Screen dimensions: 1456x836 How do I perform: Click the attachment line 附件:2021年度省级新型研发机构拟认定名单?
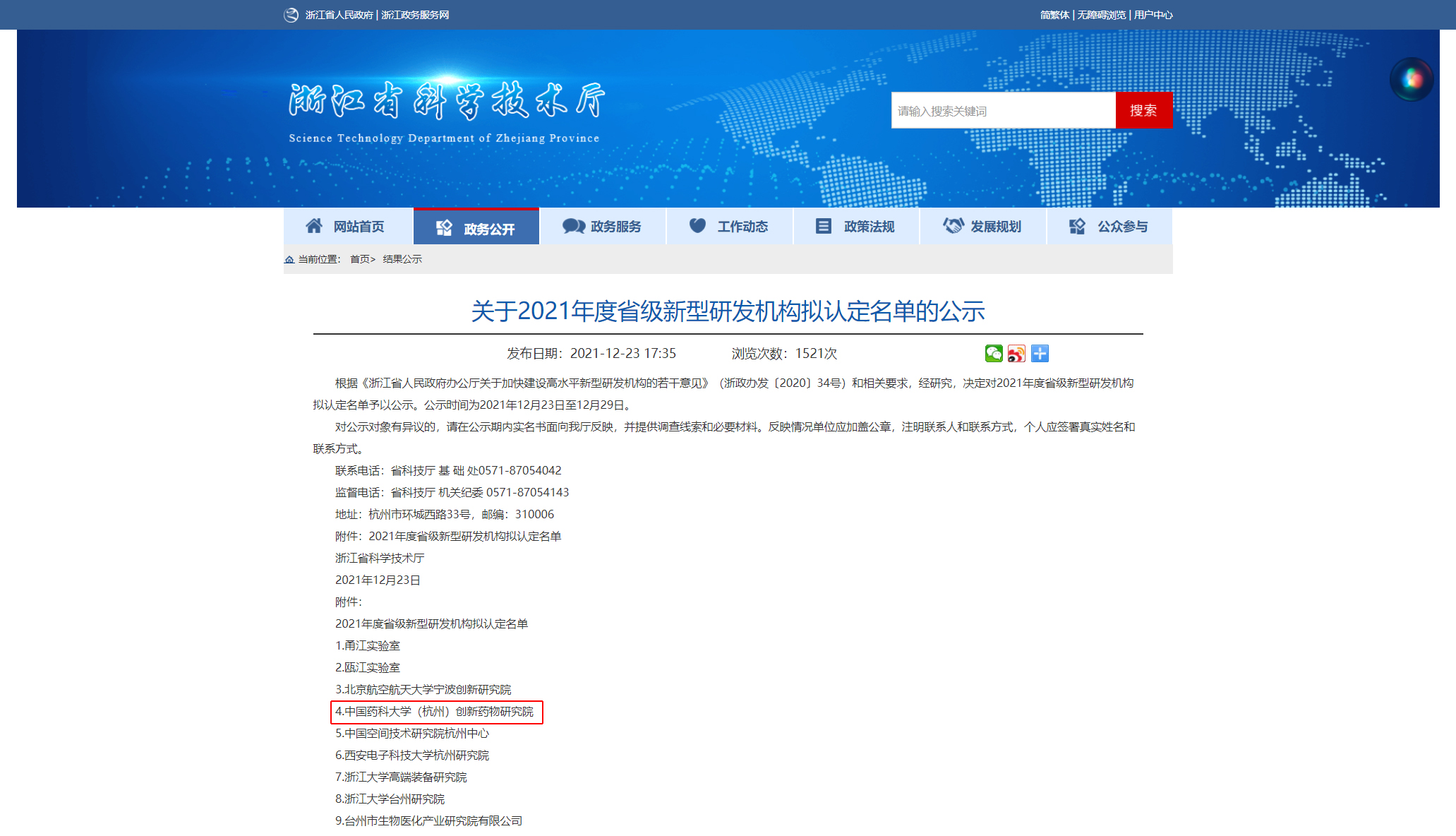(x=448, y=536)
